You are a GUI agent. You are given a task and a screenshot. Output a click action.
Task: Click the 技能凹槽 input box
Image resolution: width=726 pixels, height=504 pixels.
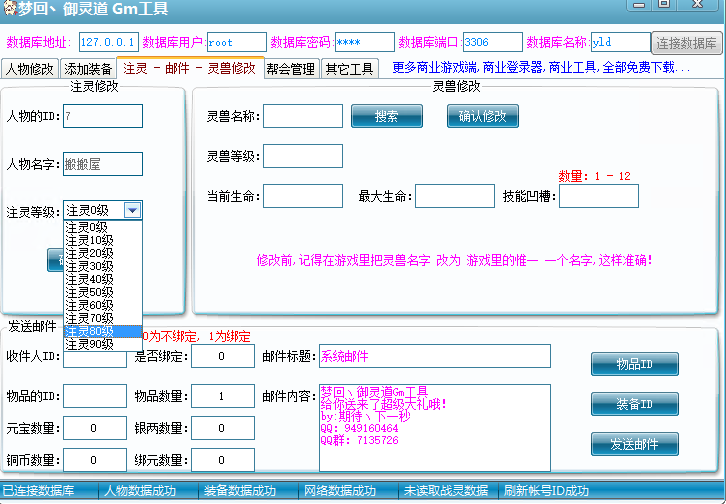point(598,196)
